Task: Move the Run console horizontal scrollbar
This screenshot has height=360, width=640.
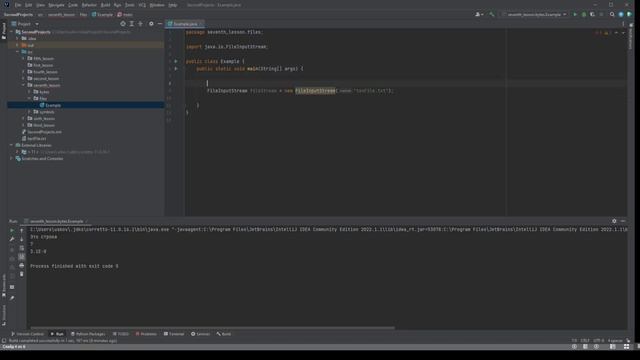Action: tap(212, 327)
